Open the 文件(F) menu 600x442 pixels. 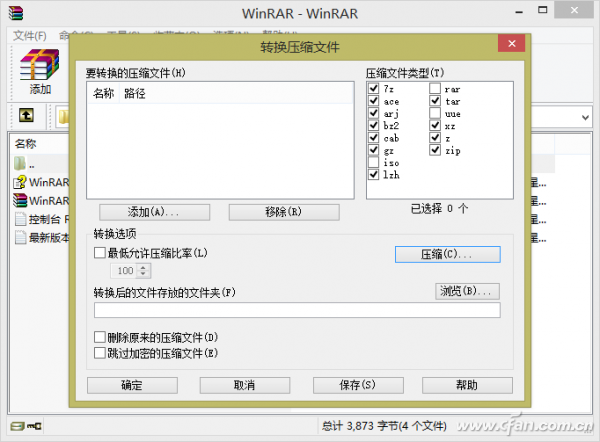(x=29, y=36)
